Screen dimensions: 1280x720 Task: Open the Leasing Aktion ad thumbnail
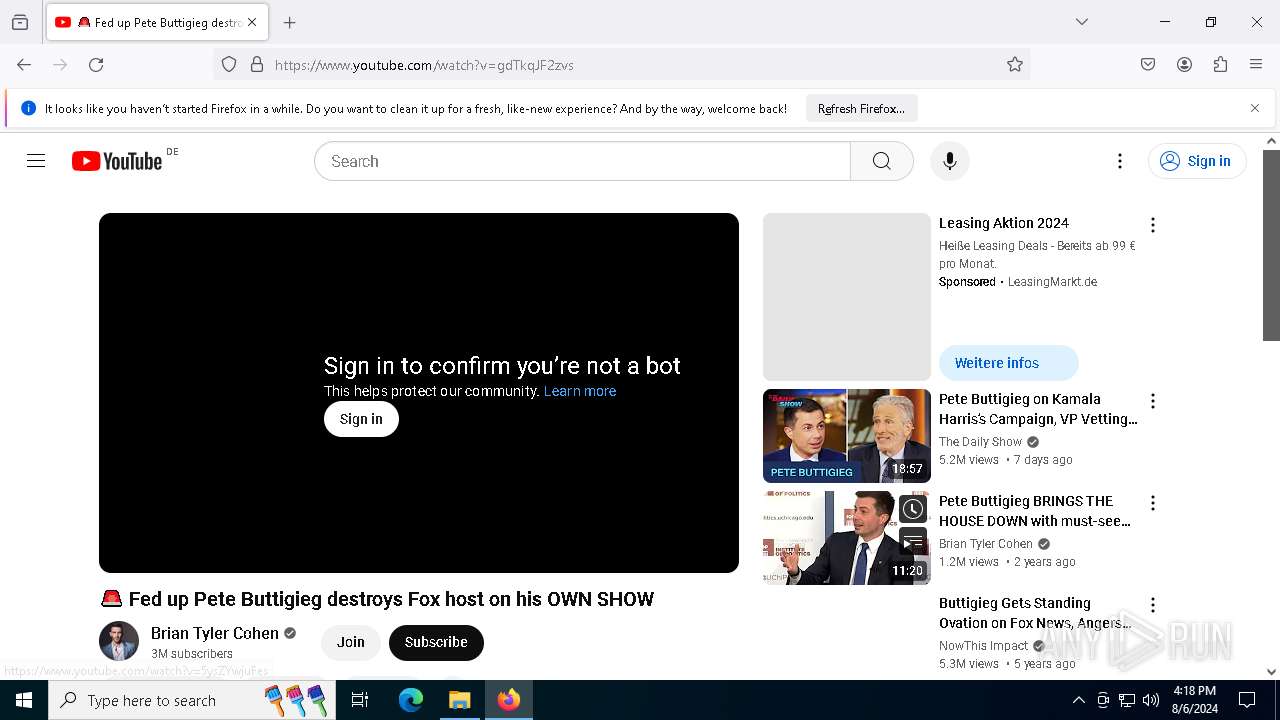pos(847,297)
